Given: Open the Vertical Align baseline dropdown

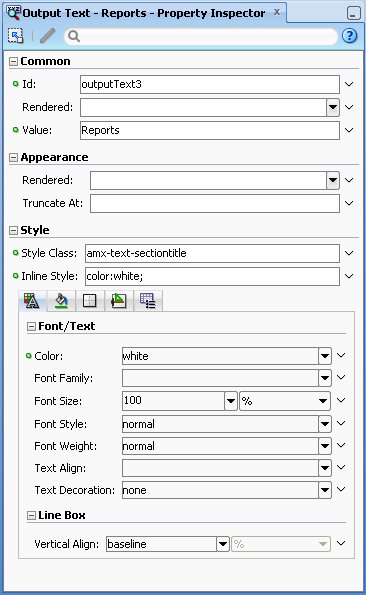Looking at the screenshot, I should [x=223, y=544].
